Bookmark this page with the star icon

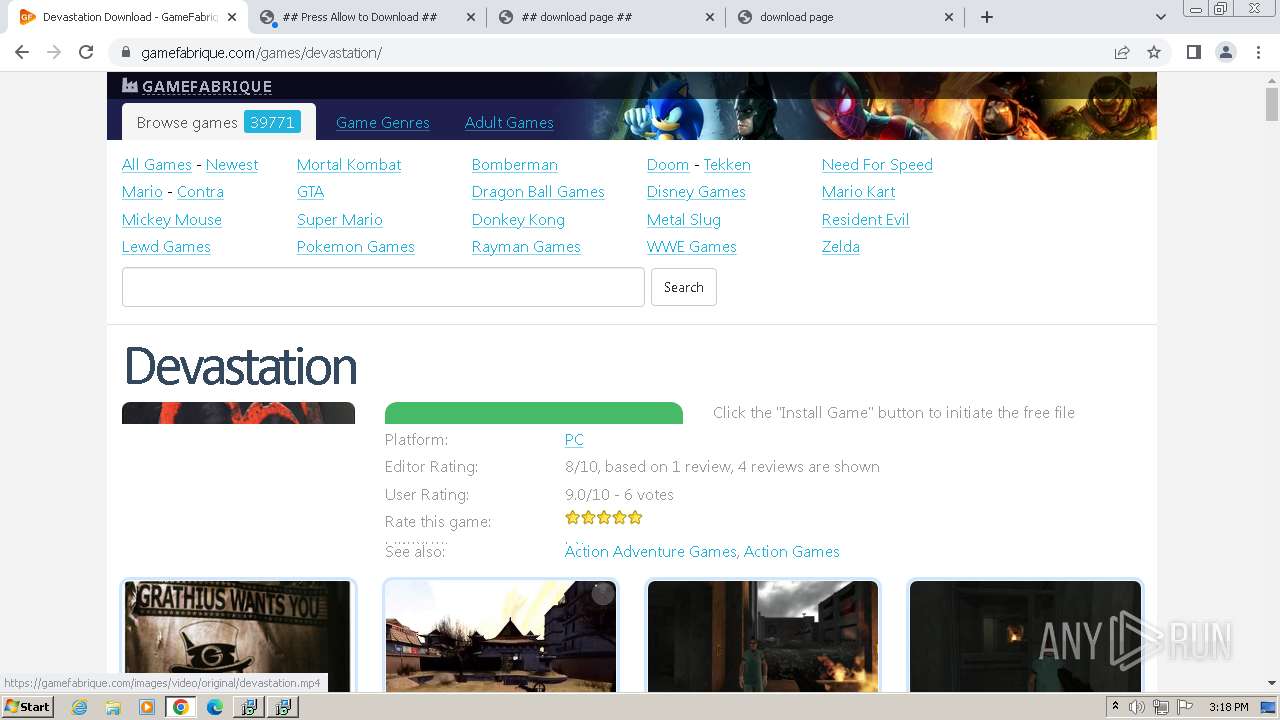point(1154,52)
